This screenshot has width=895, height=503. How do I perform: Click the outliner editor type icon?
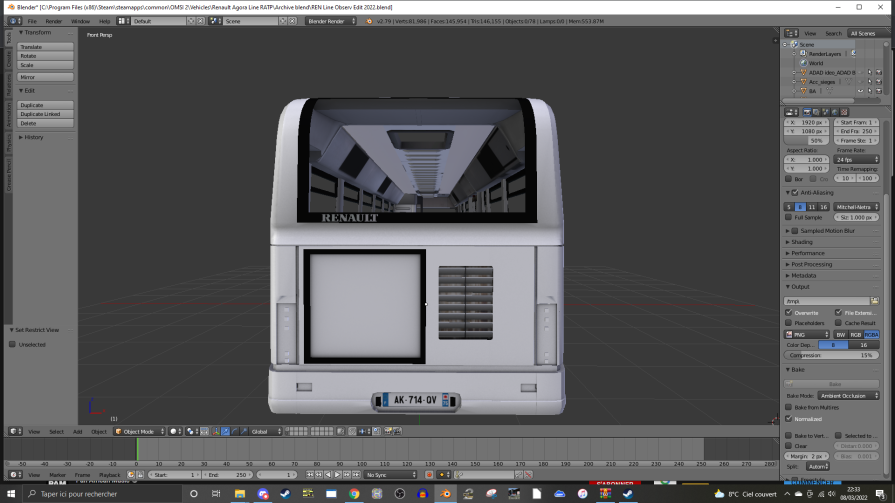coord(790,33)
